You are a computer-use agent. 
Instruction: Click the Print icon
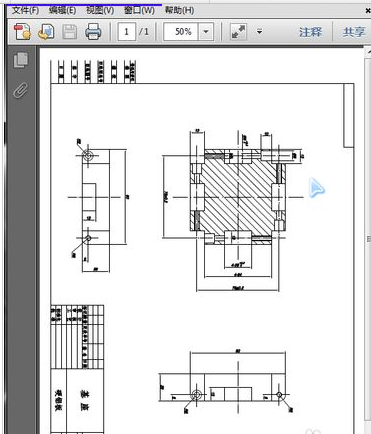[x=93, y=32]
